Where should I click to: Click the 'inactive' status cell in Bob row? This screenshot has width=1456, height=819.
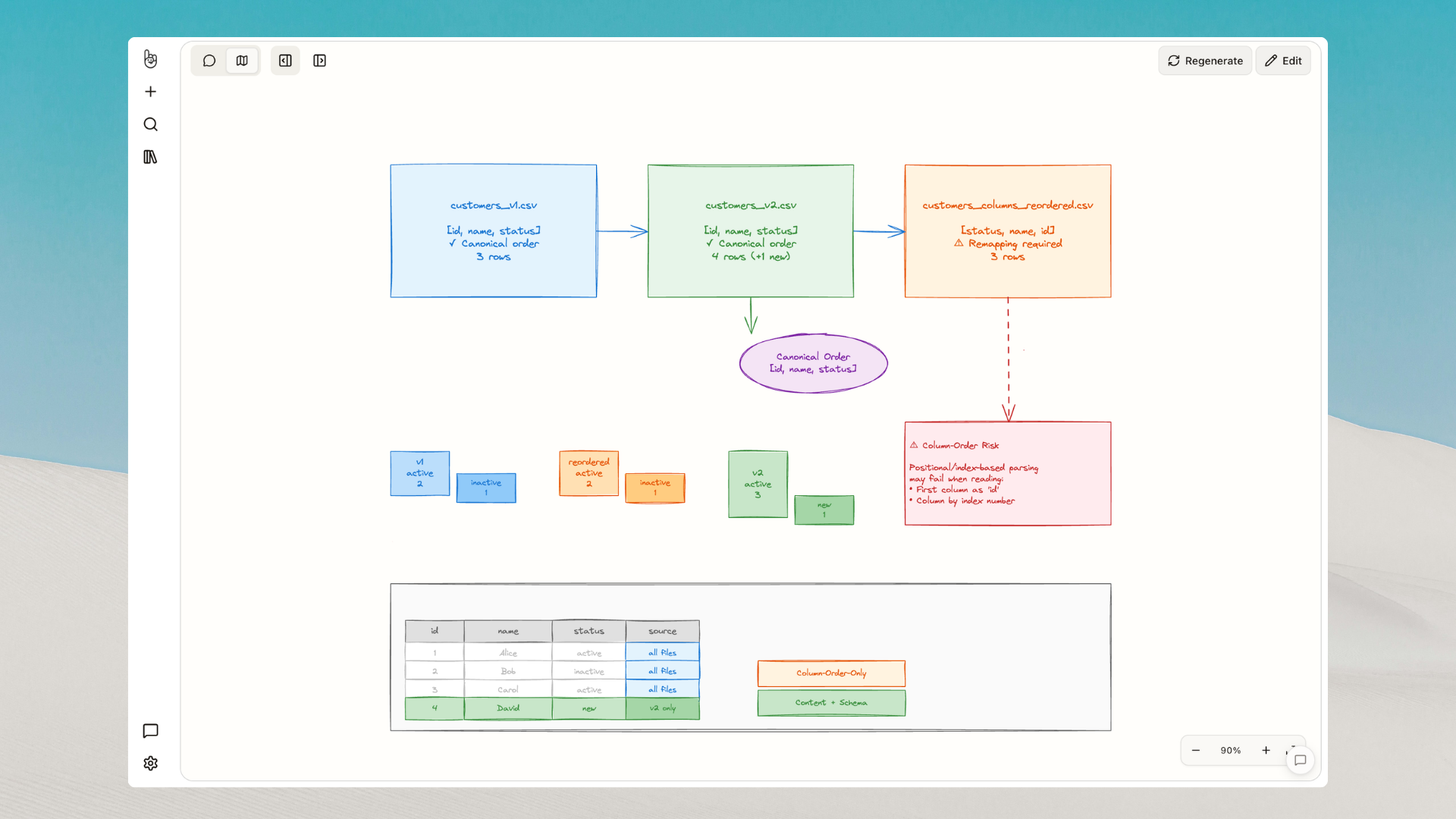click(589, 671)
